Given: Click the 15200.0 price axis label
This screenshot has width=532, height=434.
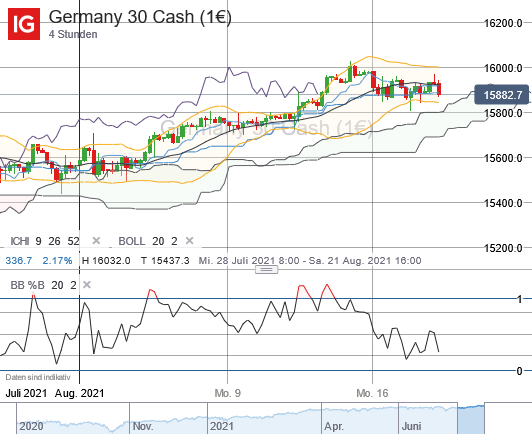Looking at the screenshot, I should tap(503, 248).
